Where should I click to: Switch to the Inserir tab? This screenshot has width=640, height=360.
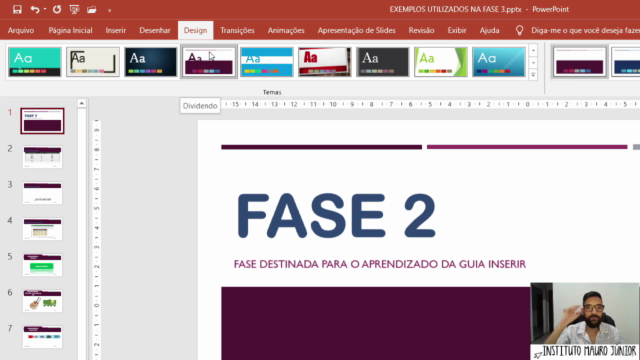click(116, 30)
